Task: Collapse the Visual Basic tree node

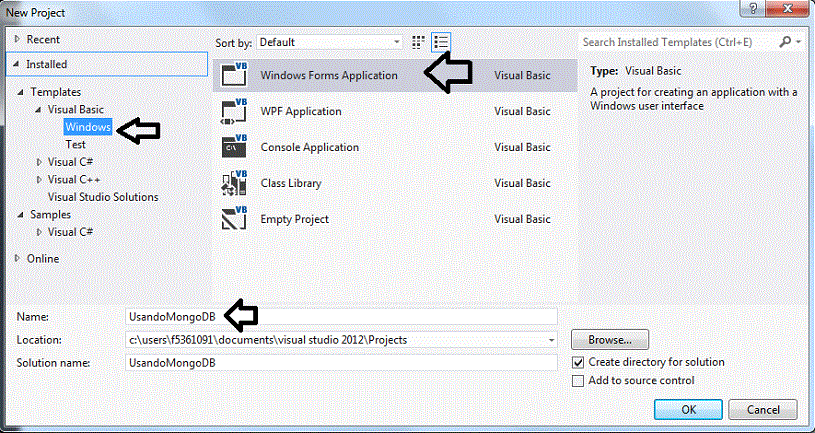Action: tap(38, 110)
